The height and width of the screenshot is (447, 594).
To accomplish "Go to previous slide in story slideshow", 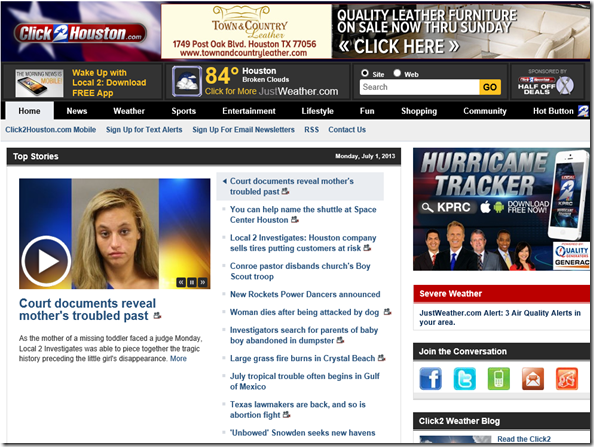I will coord(181,282).
